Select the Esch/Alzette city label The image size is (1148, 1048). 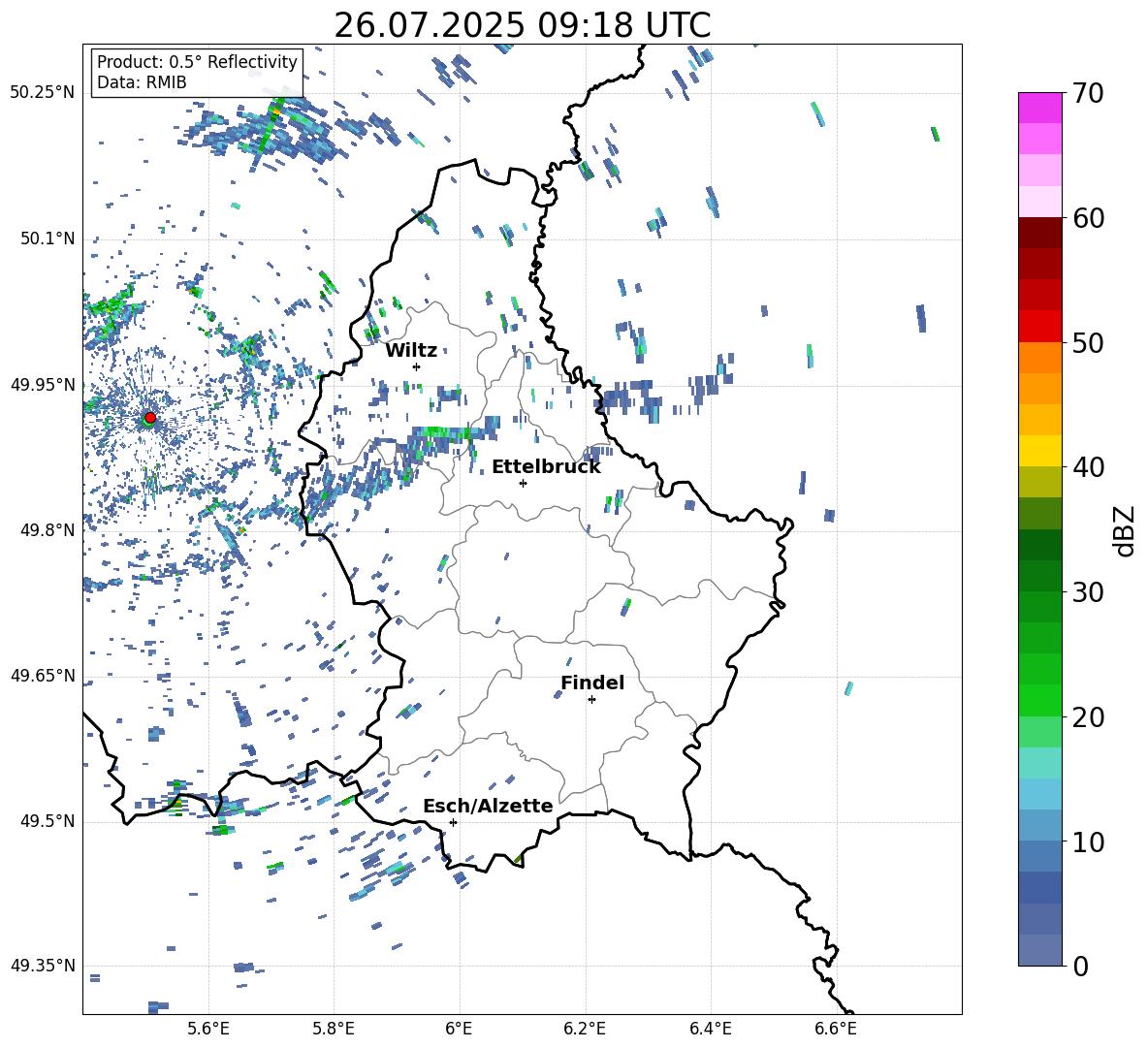[x=488, y=807]
